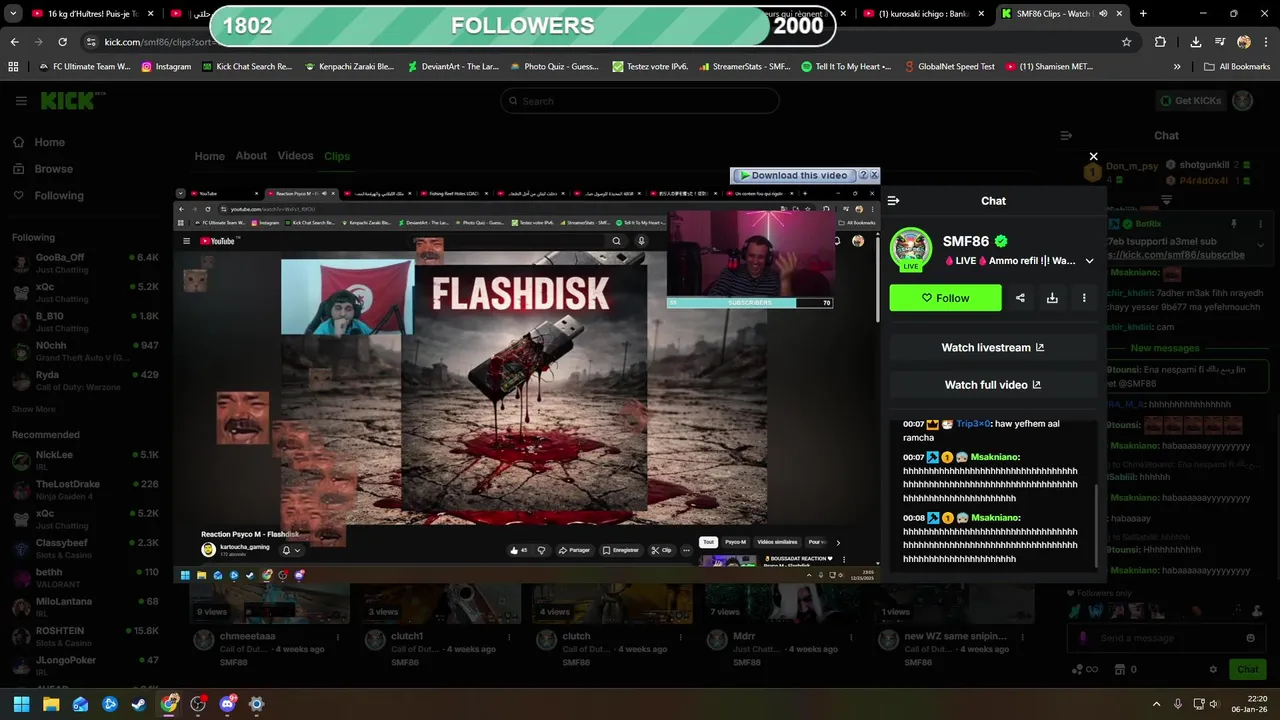
Task: Open Chrome extensions puzzle icon
Action: 1160,42
